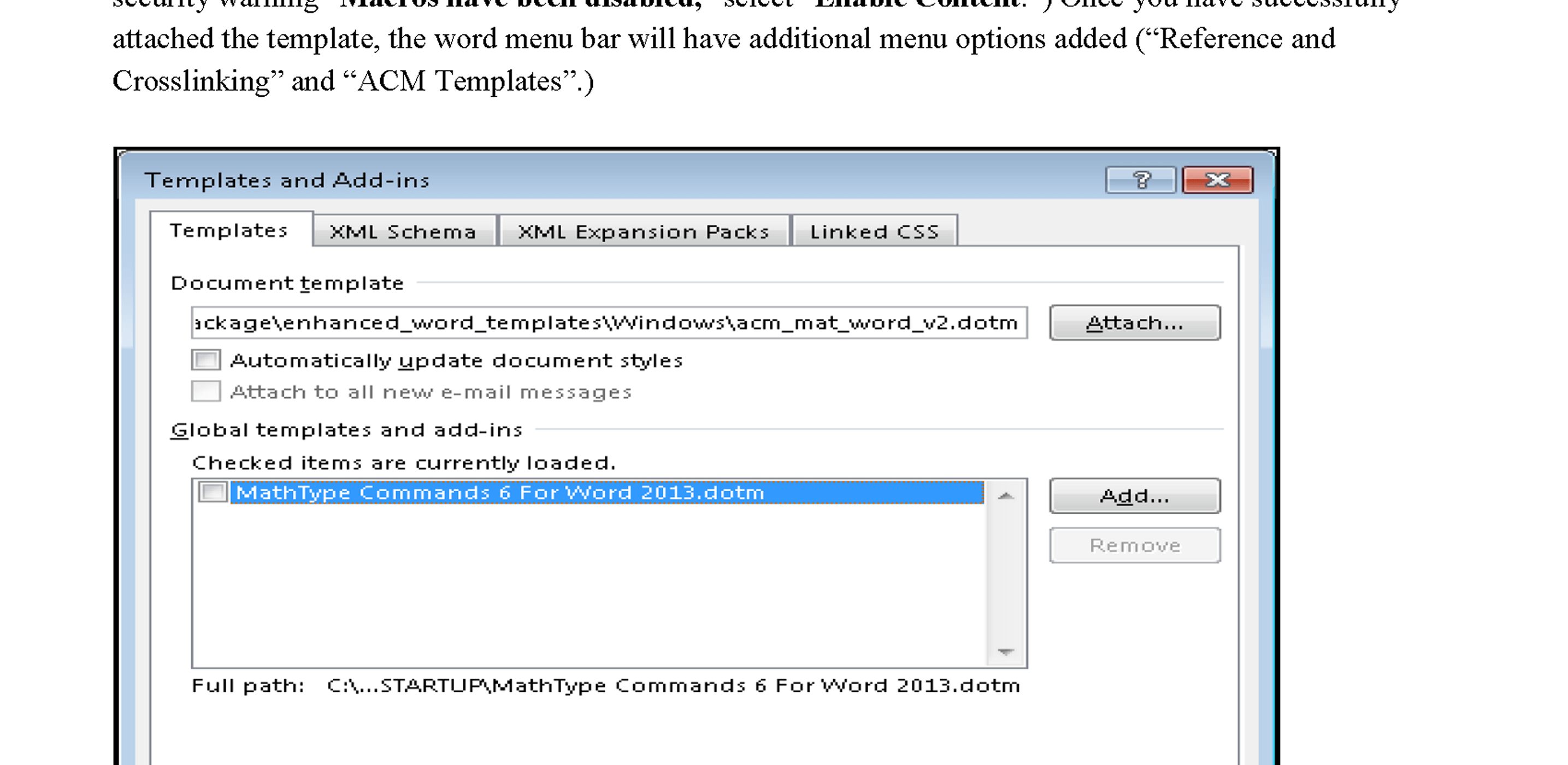The width and height of the screenshot is (1568, 765).
Task: Click the add-ins list scrollbar track
Action: pos(1006,572)
